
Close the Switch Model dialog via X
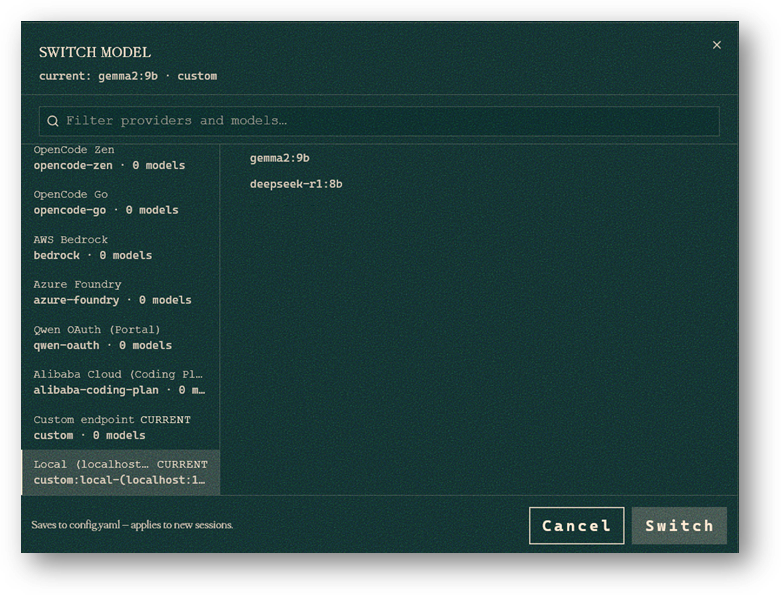[716, 45]
